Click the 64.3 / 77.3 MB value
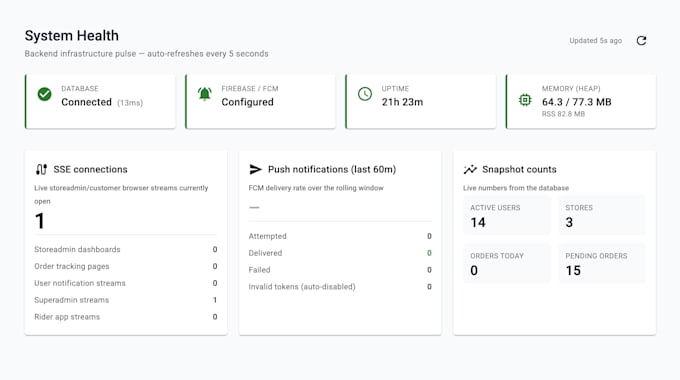This screenshot has width=680, height=380. [576, 102]
